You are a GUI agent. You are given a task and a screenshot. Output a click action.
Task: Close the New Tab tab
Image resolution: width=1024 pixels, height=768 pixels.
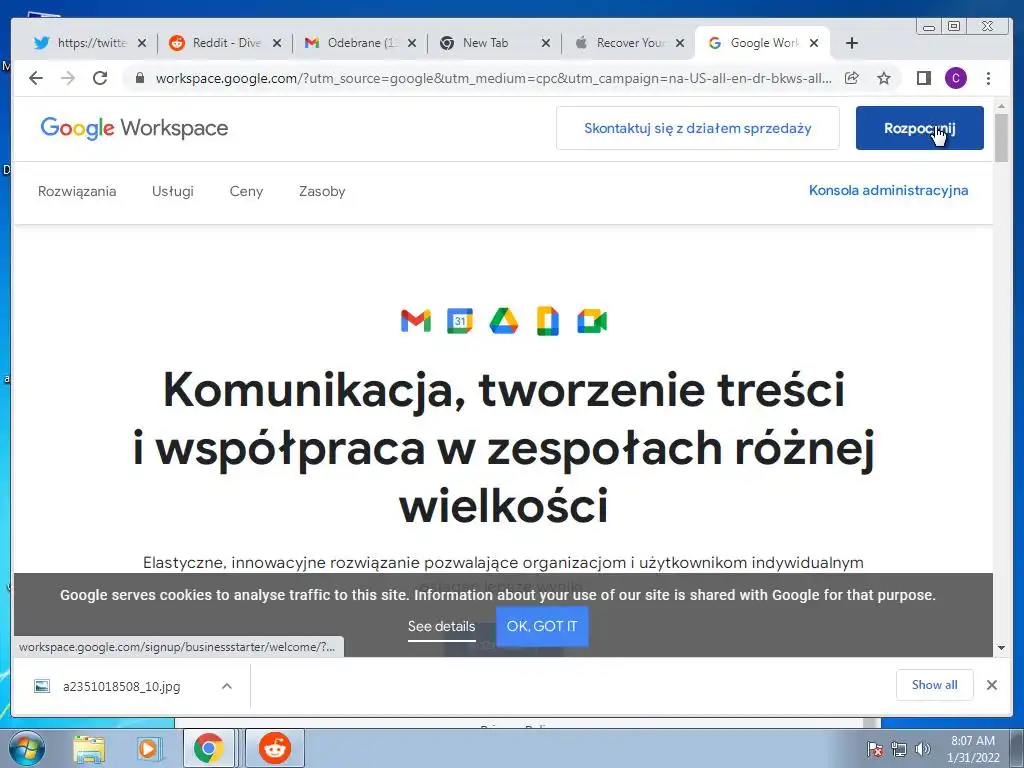pyautogui.click(x=547, y=43)
